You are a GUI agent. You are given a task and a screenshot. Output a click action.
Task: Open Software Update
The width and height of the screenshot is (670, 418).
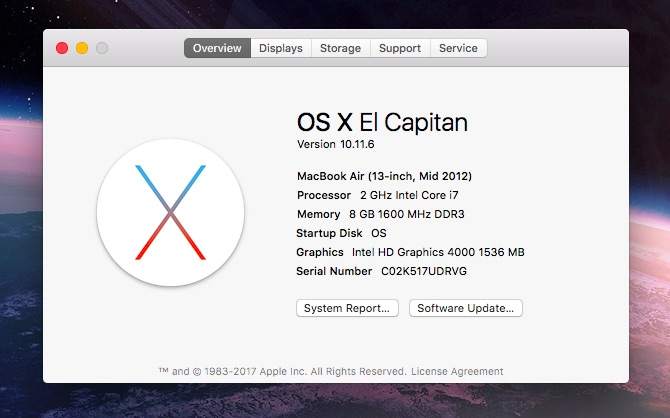coord(466,308)
